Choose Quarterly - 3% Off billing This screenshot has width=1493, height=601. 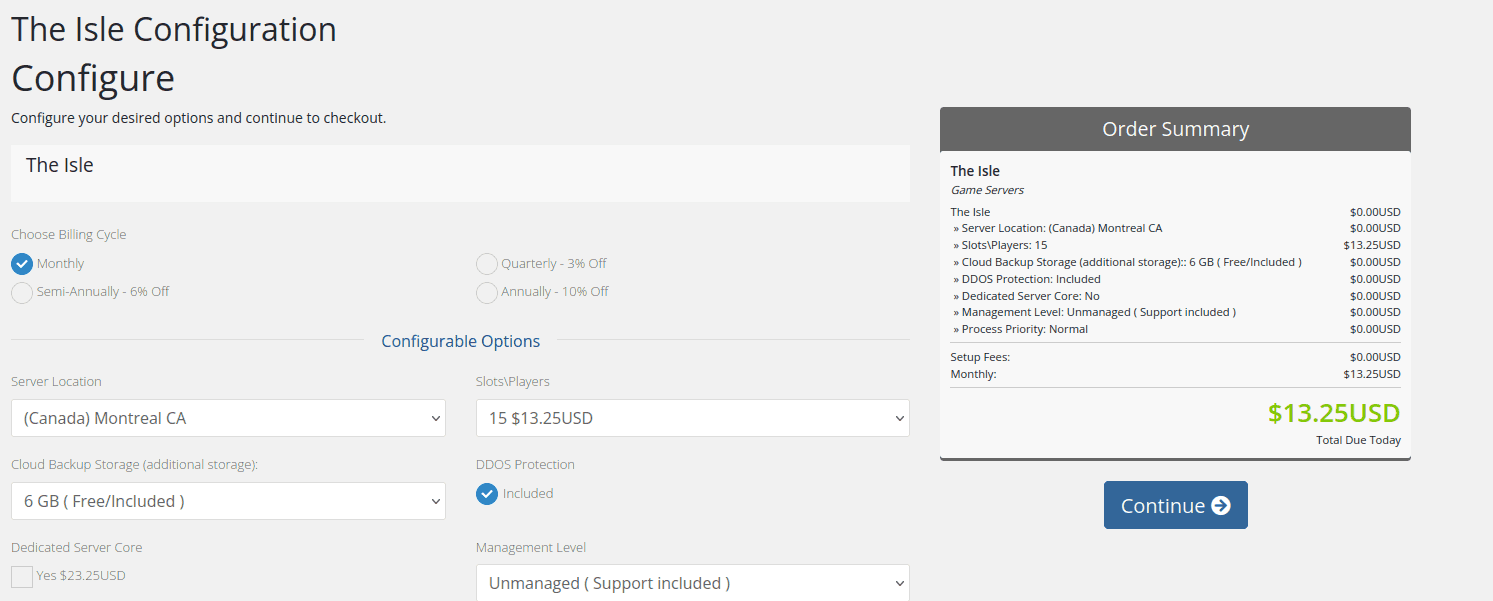[x=487, y=264]
